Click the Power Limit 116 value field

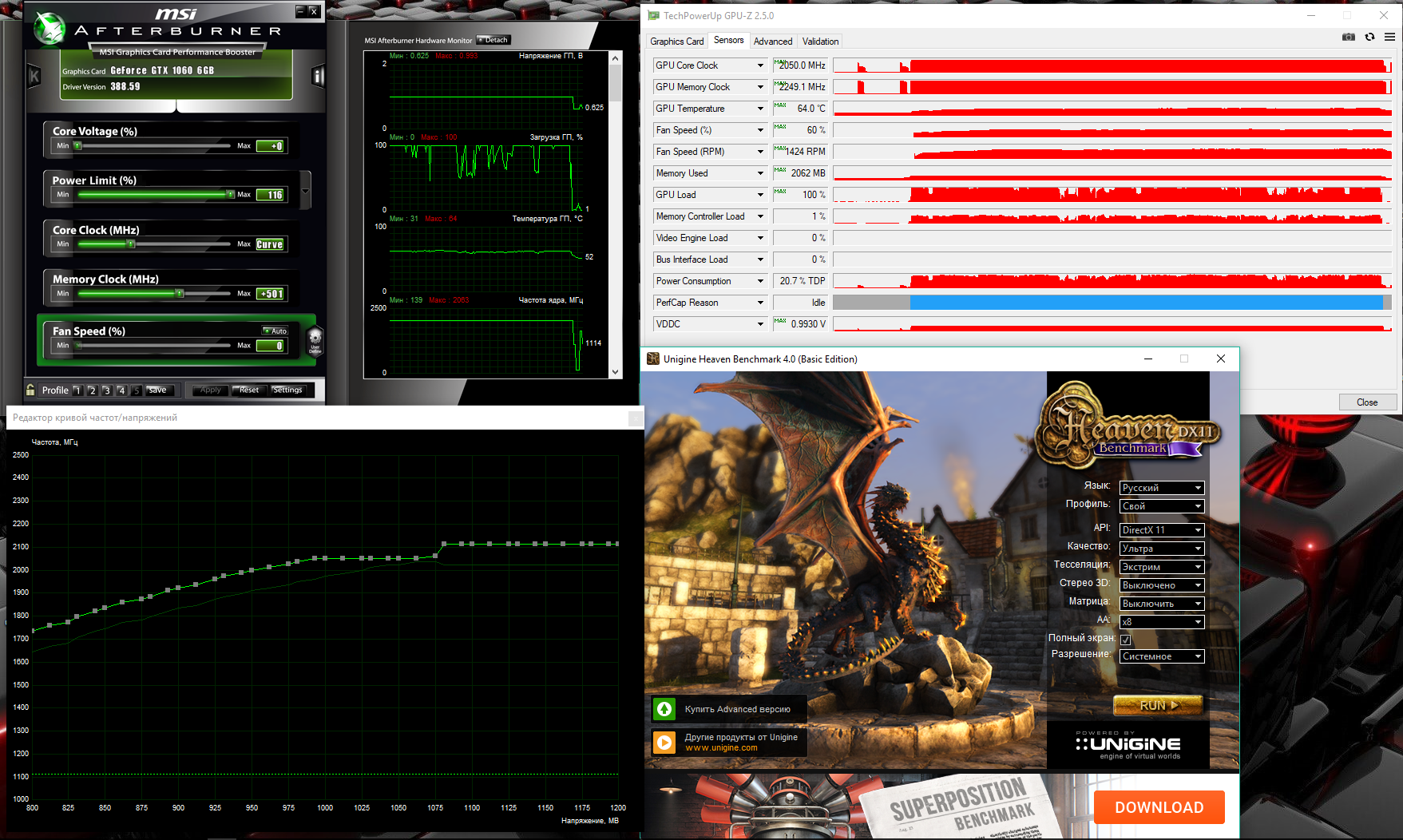[x=271, y=195]
